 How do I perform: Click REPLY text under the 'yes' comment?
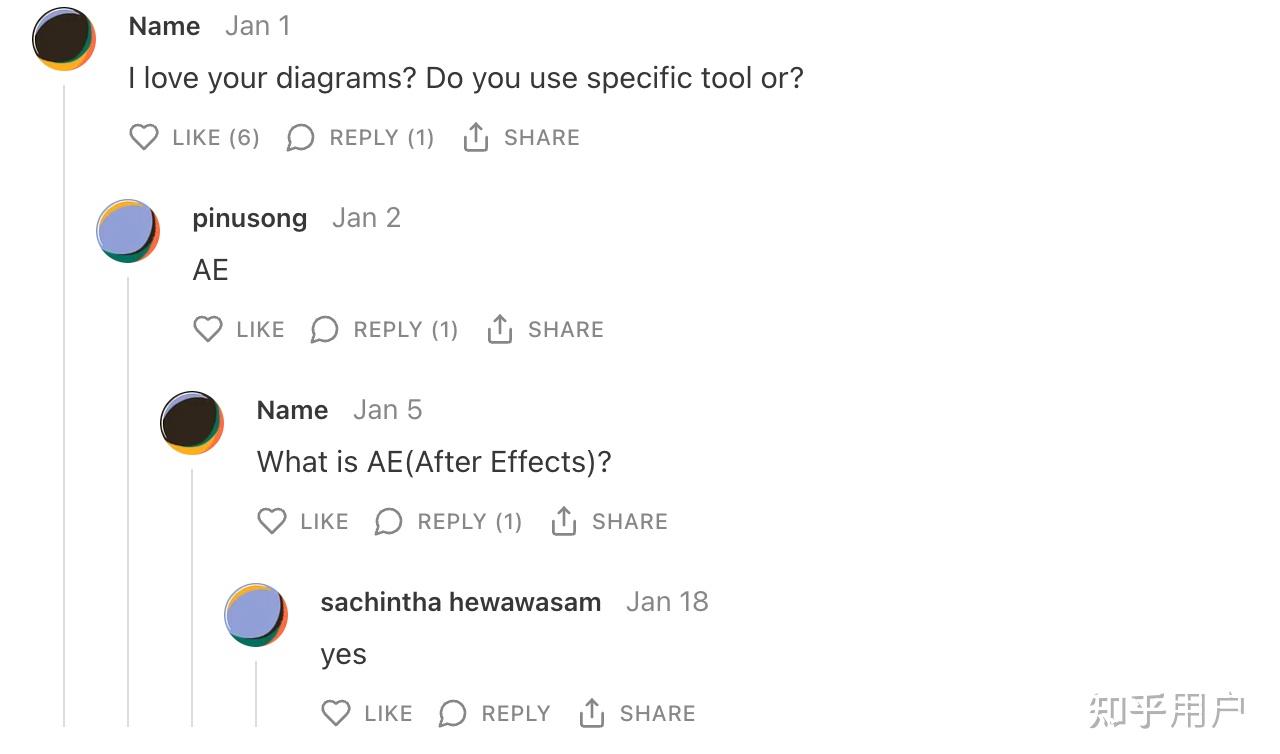click(515, 714)
